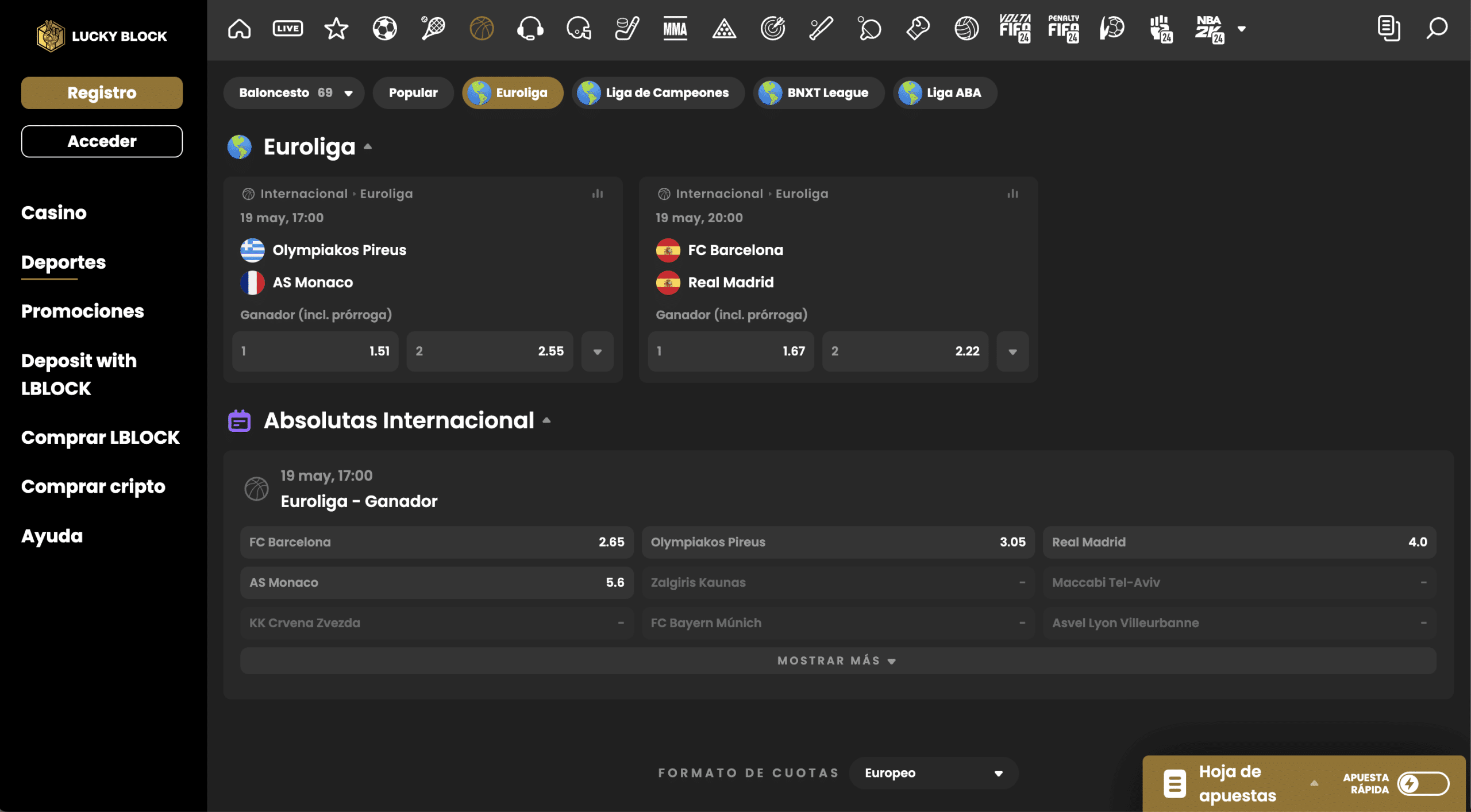
Task: Select the ice hockey icon
Action: click(x=627, y=28)
